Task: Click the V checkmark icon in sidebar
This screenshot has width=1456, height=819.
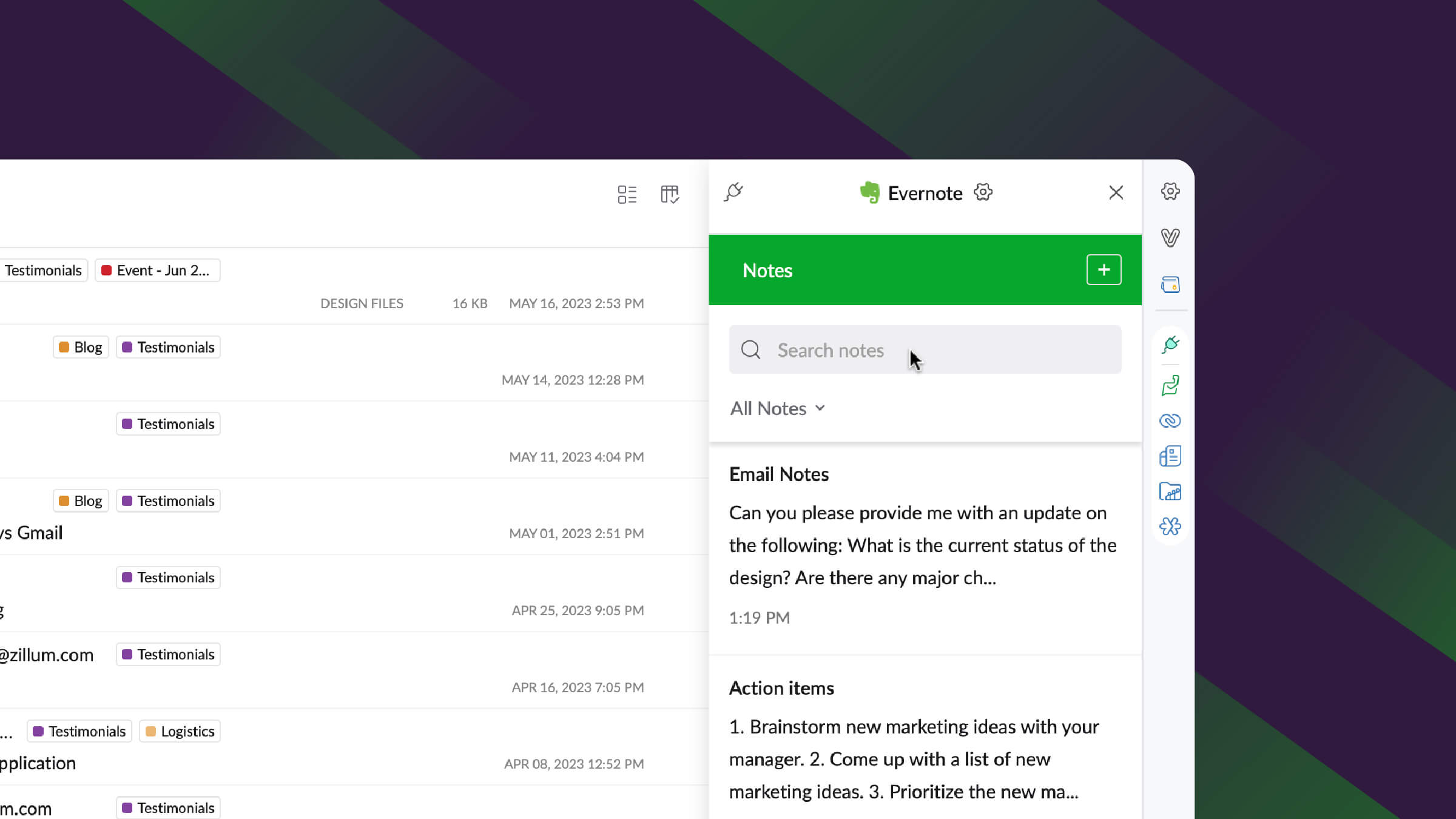Action: 1170,237
